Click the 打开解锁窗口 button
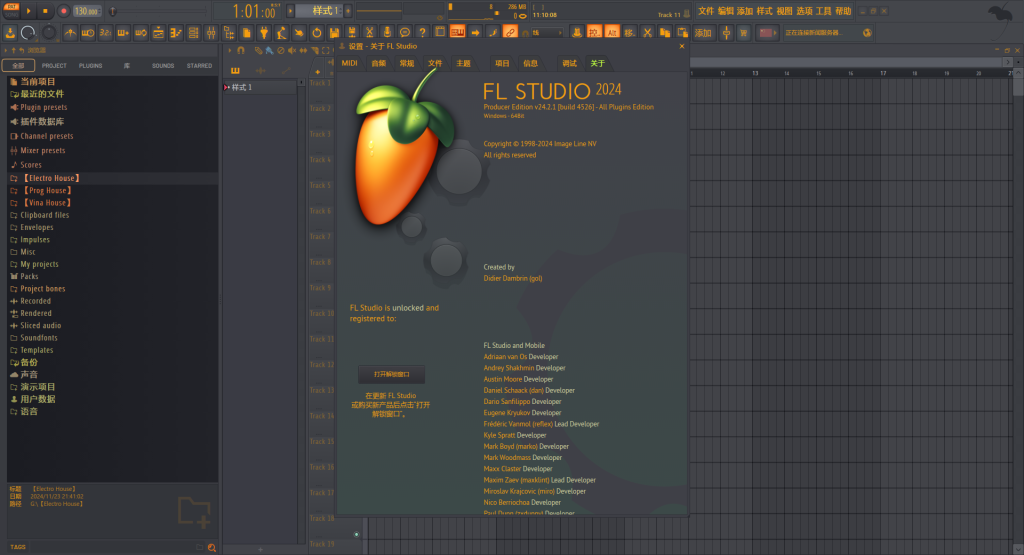 (391, 374)
